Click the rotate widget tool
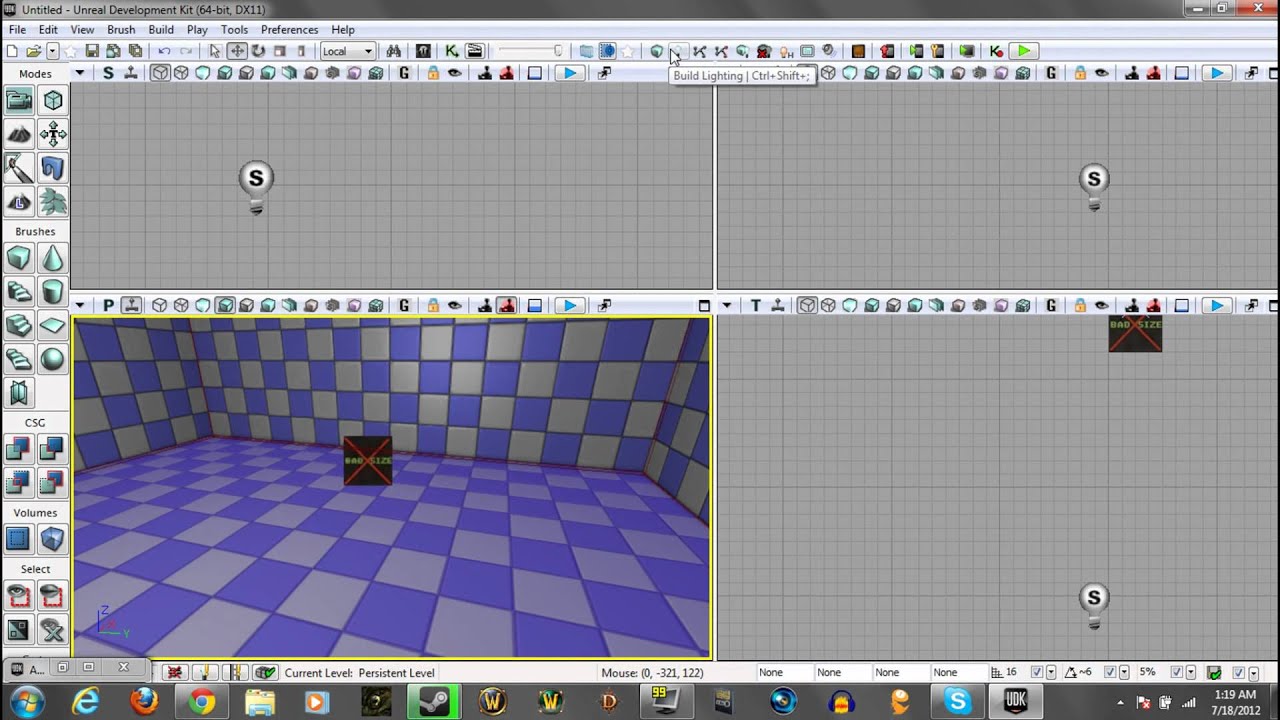This screenshot has height=720, width=1280. click(x=259, y=51)
